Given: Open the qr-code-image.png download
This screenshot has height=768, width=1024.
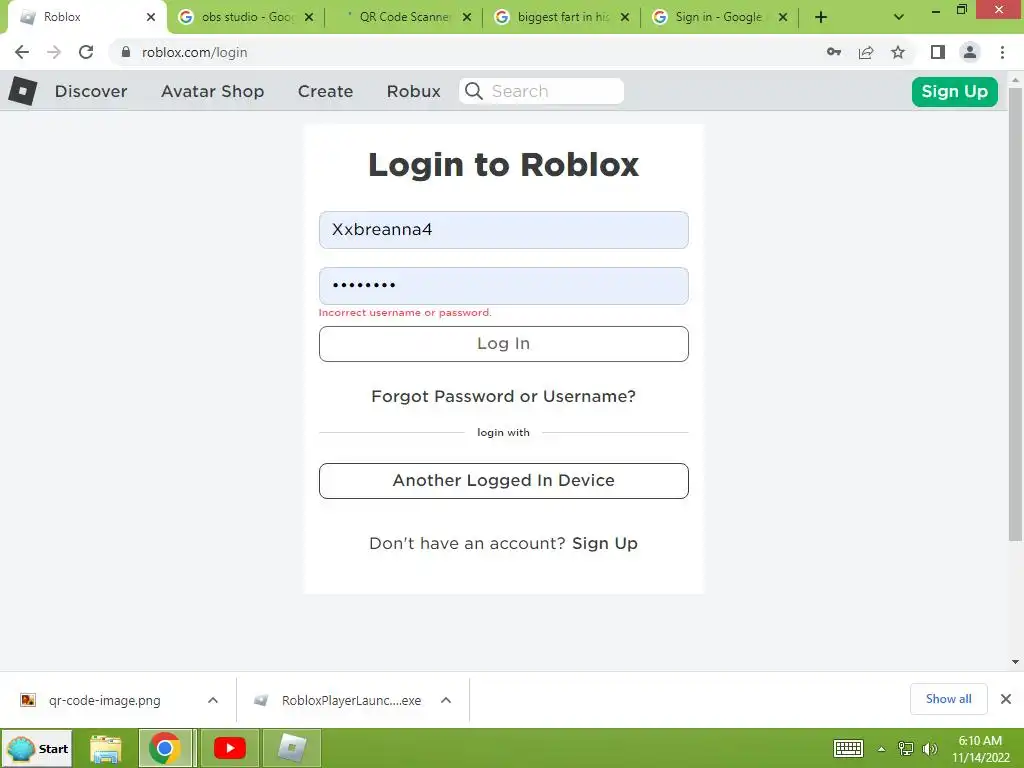Looking at the screenshot, I should click(104, 700).
